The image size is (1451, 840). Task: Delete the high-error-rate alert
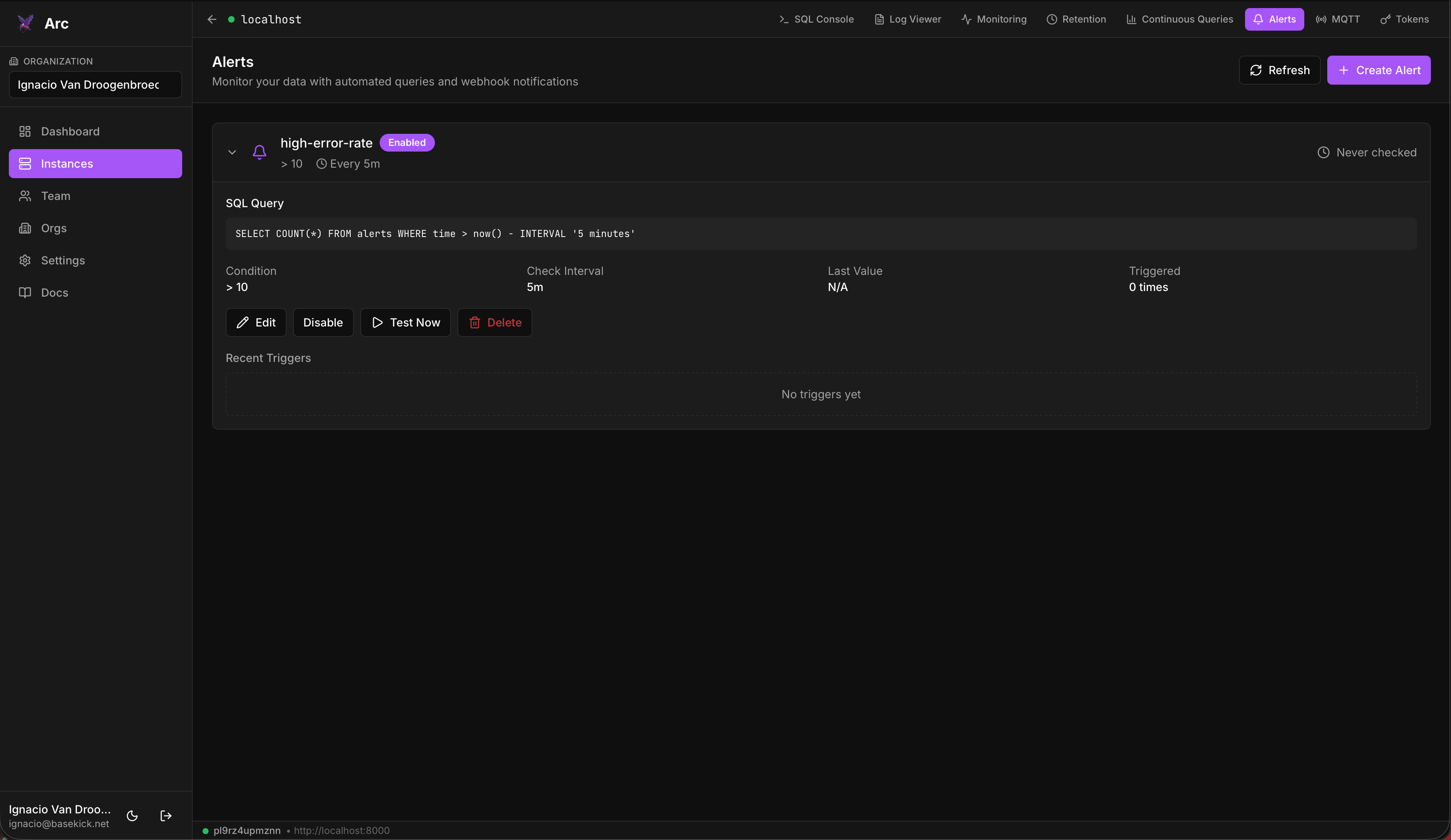495,322
